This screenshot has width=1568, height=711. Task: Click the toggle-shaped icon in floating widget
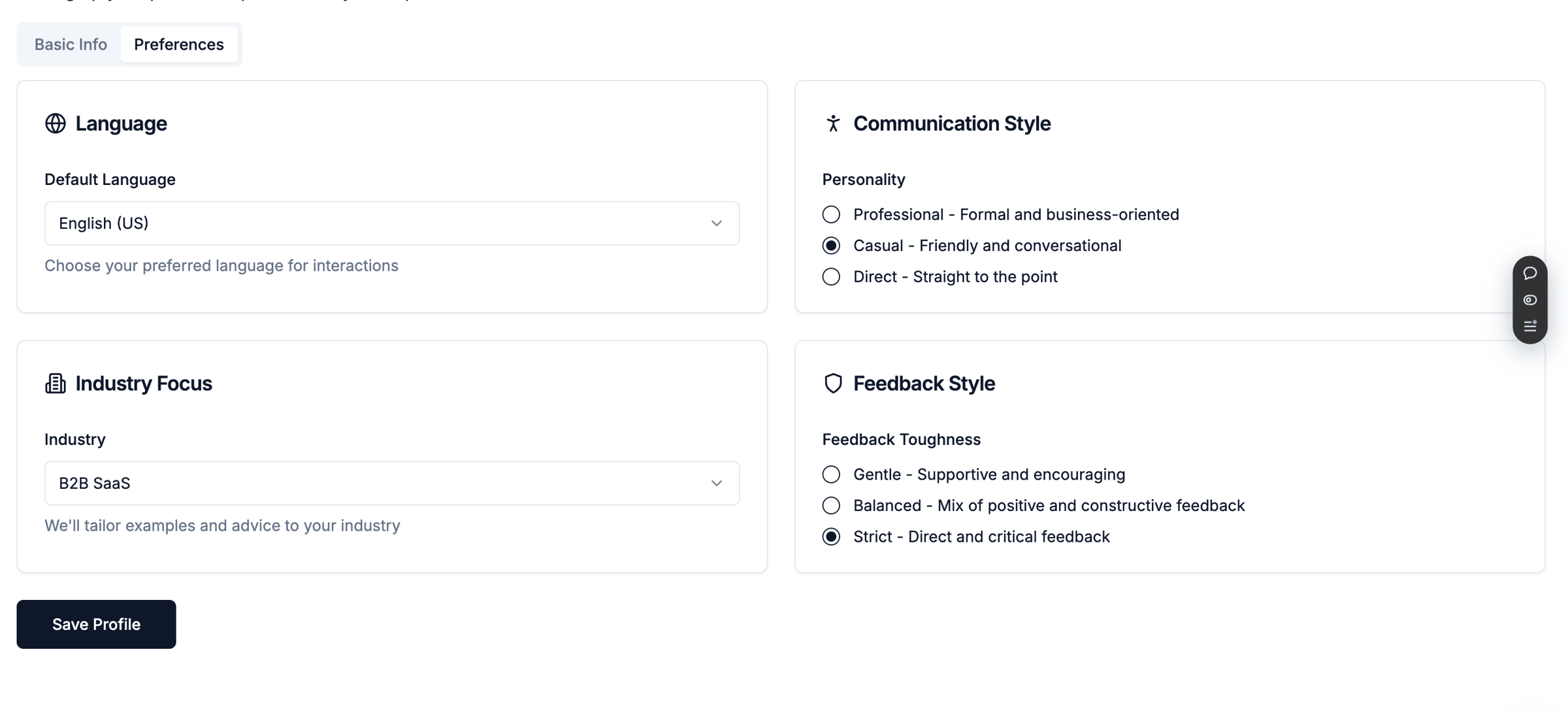(x=1530, y=300)
